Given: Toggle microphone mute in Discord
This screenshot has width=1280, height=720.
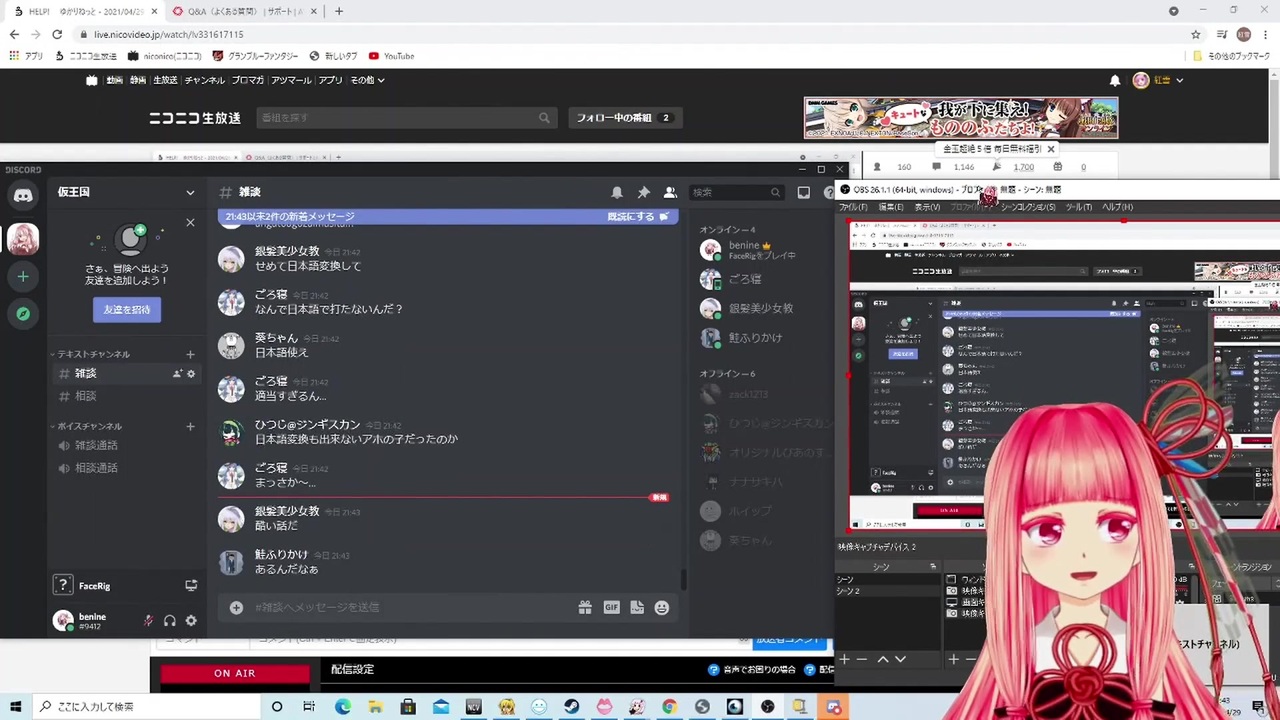Looking at the screenshot, I should [149, 621].
